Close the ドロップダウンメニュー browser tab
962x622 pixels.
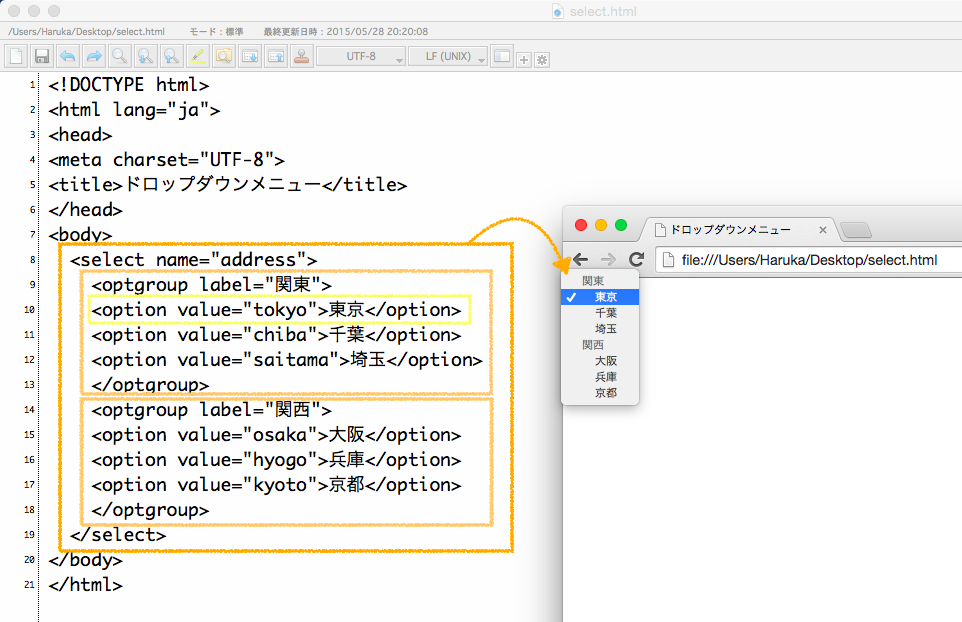pyautogui.click(x=823, y=230)
